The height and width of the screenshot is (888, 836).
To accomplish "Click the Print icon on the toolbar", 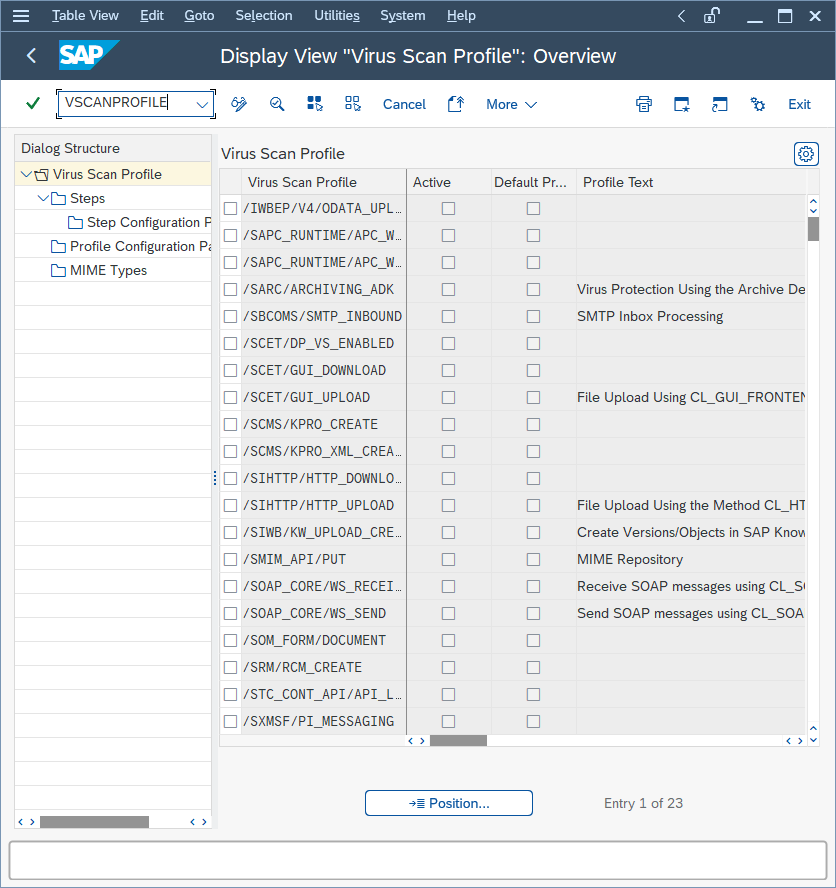I will (643, 103).
